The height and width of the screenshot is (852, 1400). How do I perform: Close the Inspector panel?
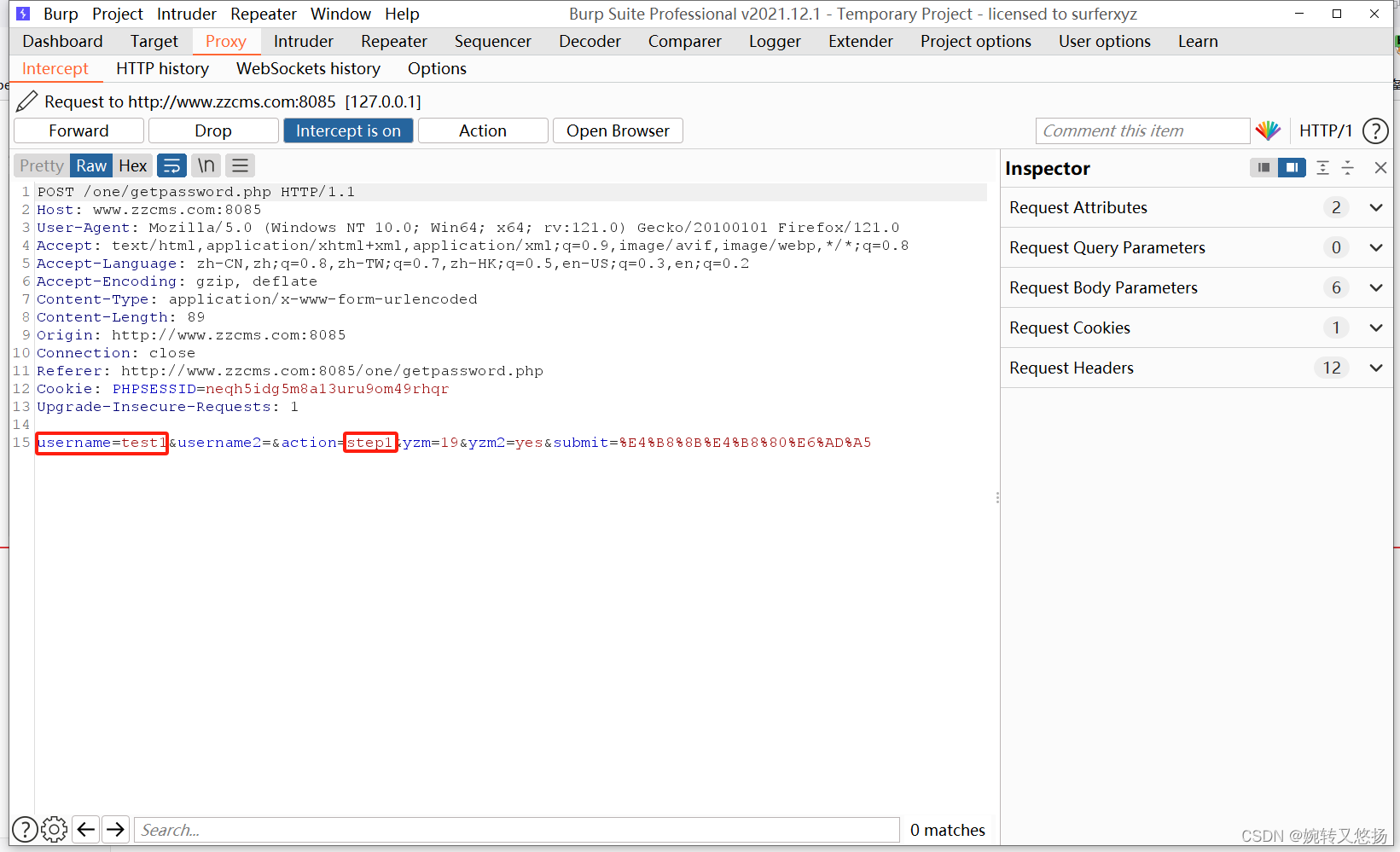(x=1380, y=168)
